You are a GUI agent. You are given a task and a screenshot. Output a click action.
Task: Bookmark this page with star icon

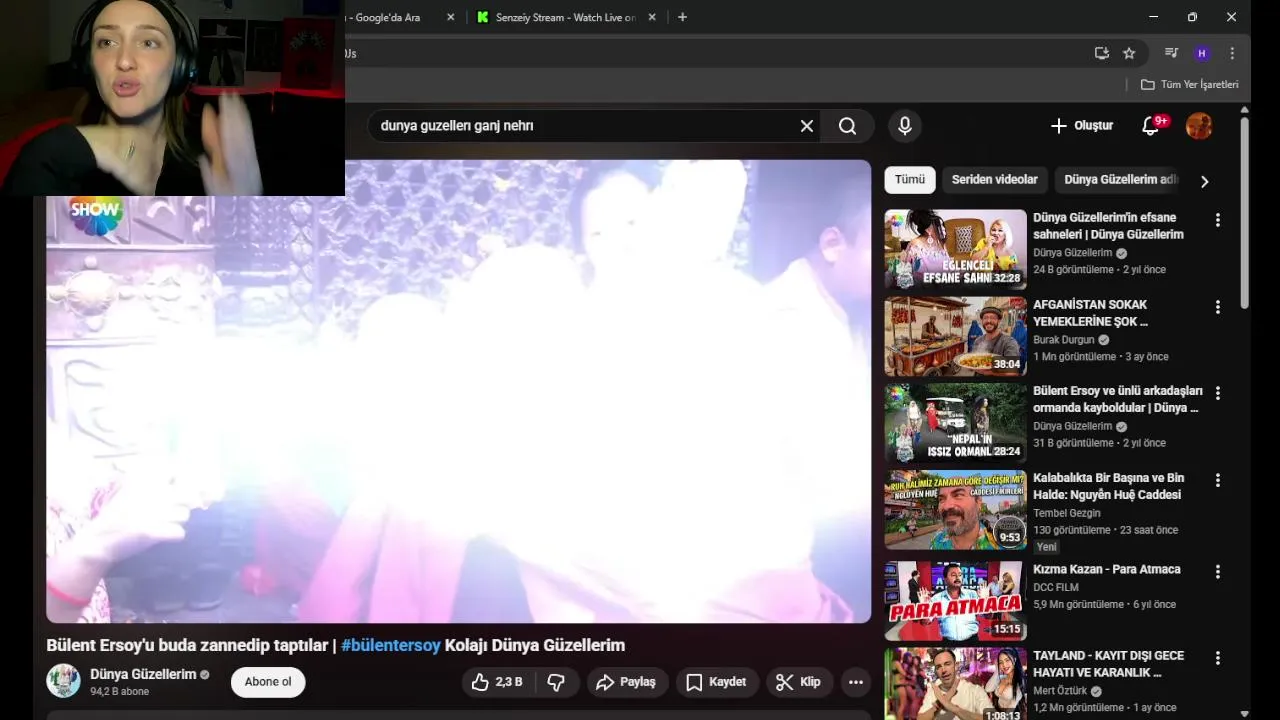[1129, 53]
